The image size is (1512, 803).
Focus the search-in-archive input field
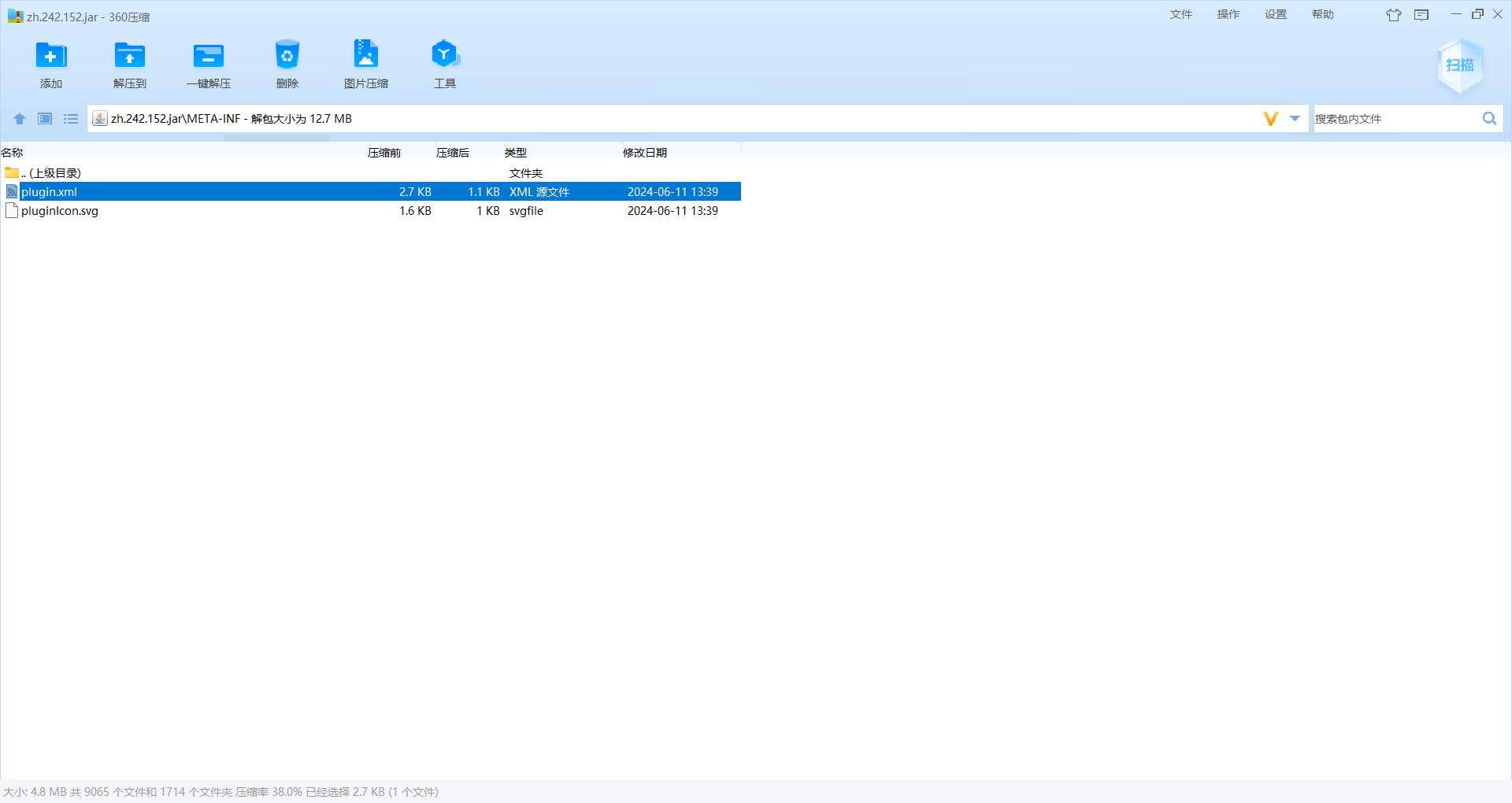(x=1394, y=119)
